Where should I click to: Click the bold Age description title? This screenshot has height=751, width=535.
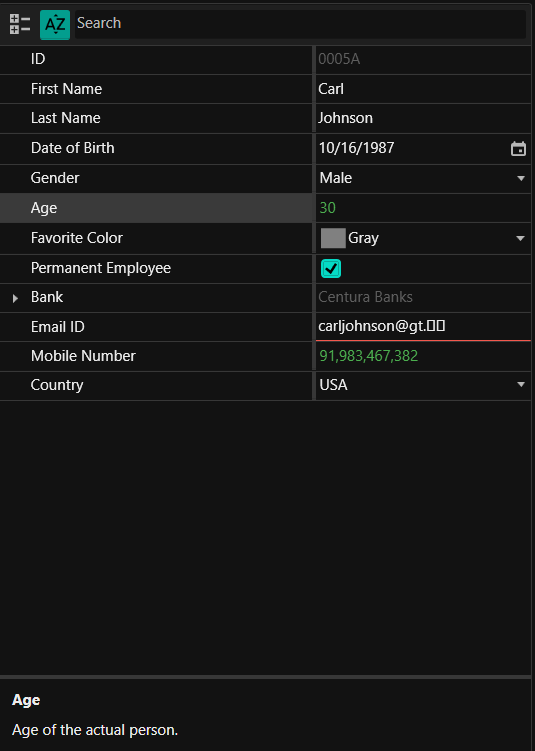tap(26, 700)
